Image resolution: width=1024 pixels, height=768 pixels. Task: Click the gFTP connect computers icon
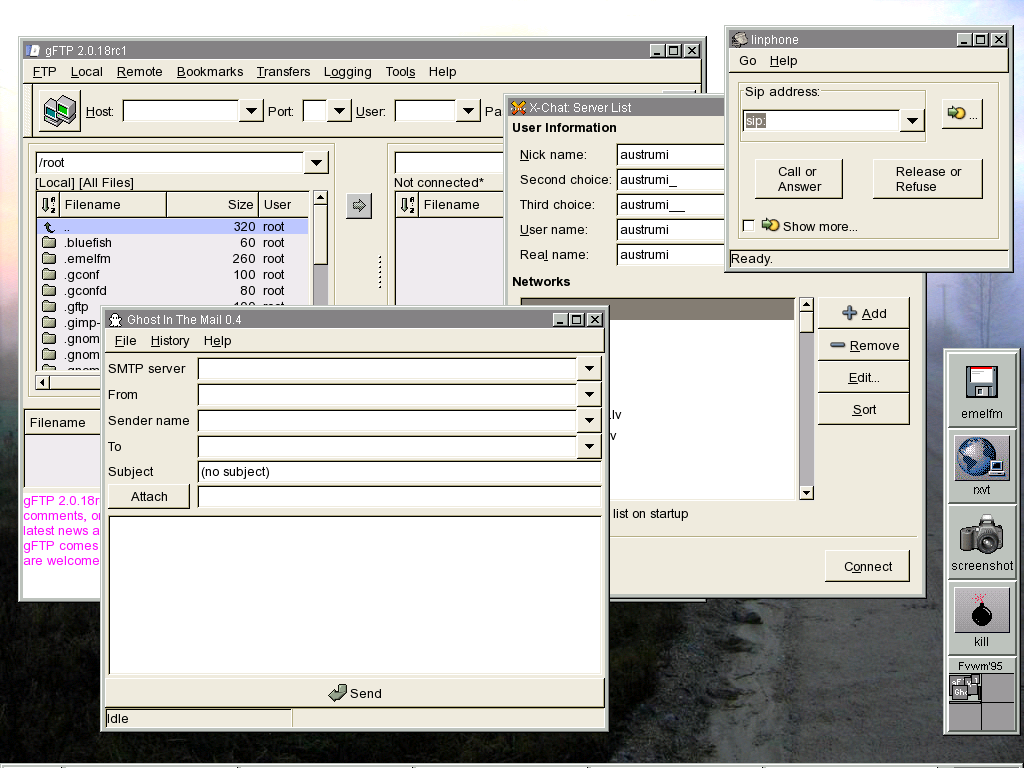59,110
